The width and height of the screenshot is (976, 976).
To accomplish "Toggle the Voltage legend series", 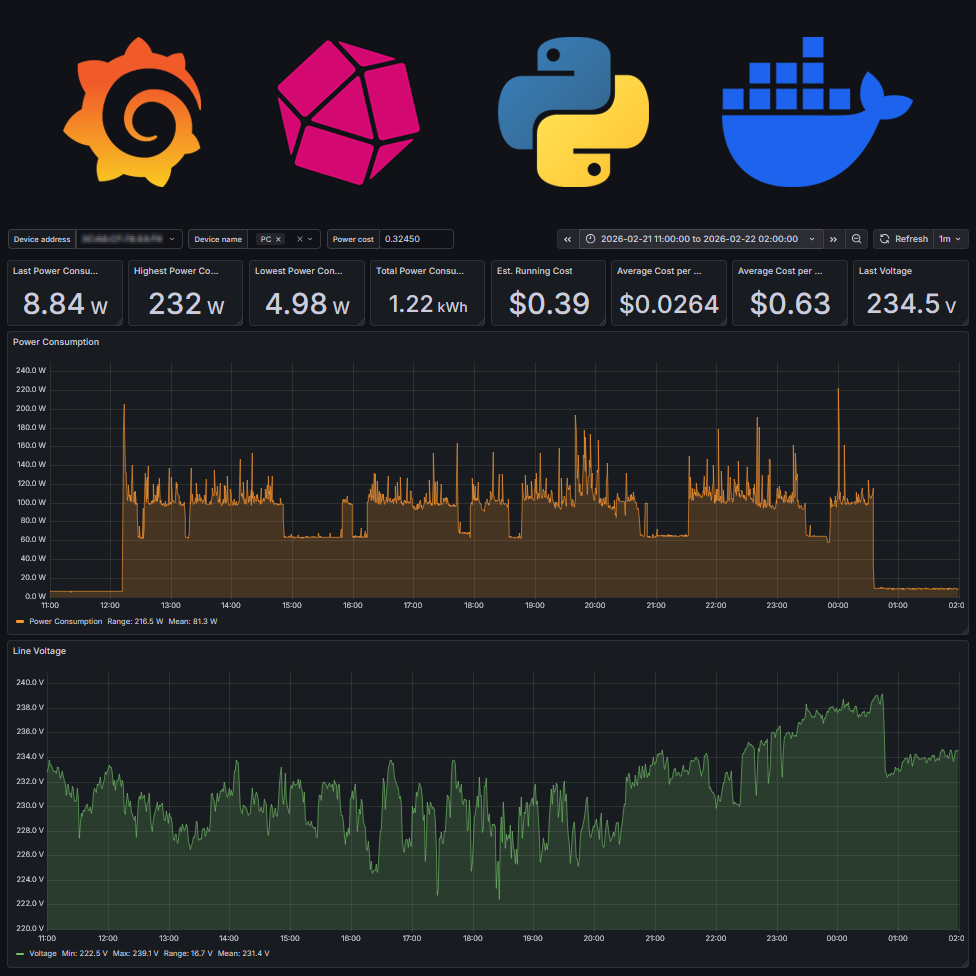I will click(42, 954).
